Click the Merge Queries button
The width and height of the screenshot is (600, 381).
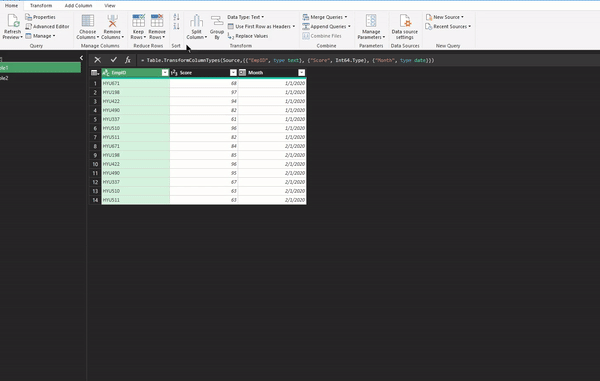pos(325,17)
